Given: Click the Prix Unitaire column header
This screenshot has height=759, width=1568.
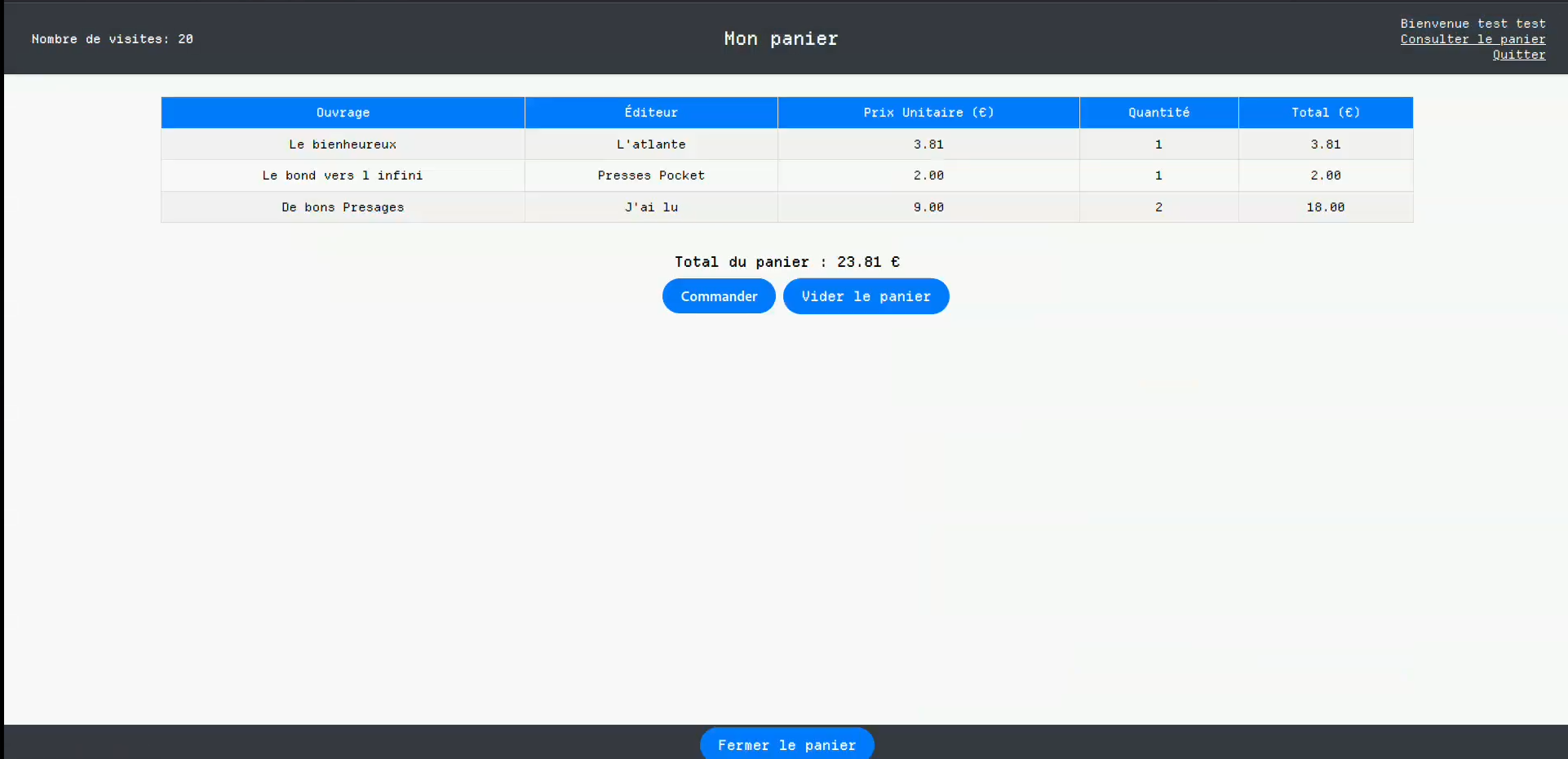Looking at the screenshot, I should pyautogui.click(x=928, y=113).
